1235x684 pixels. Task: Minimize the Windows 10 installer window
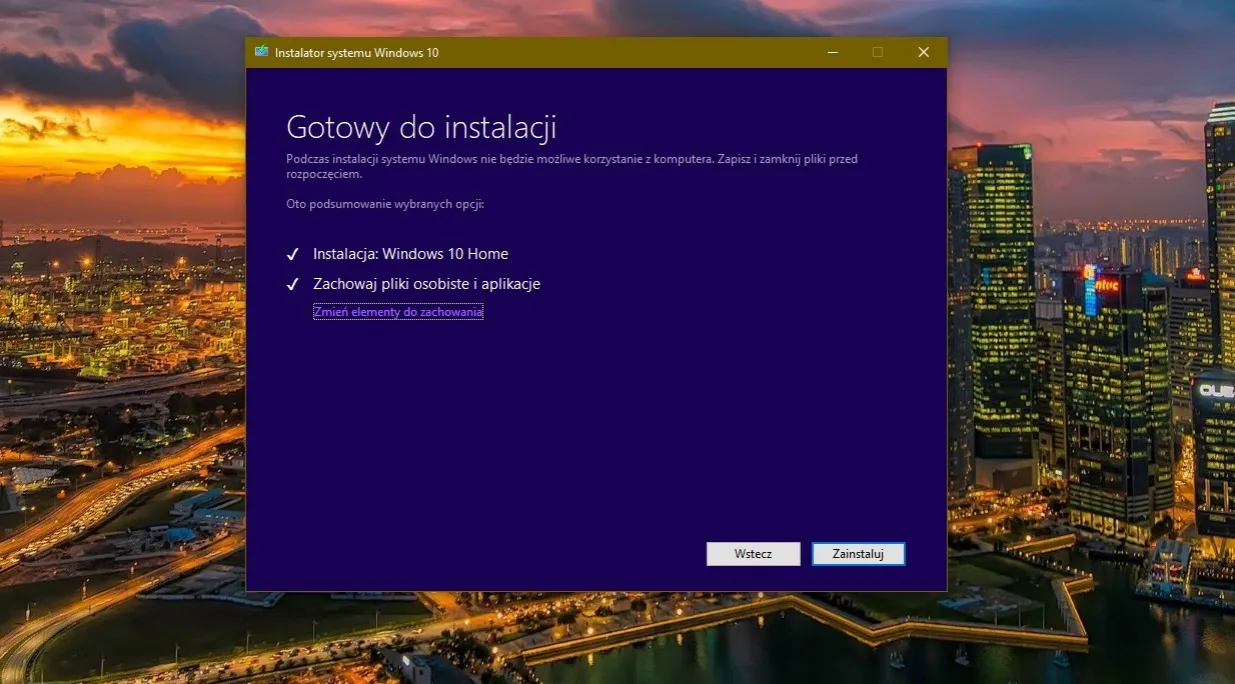click(x=832, y=52)
